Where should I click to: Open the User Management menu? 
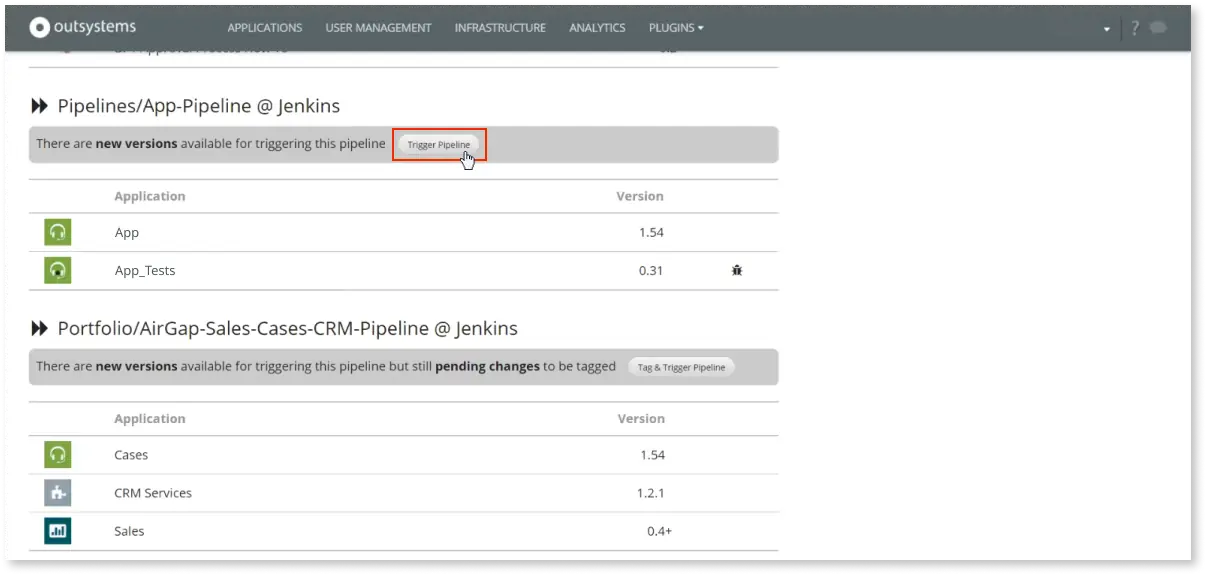378,28
